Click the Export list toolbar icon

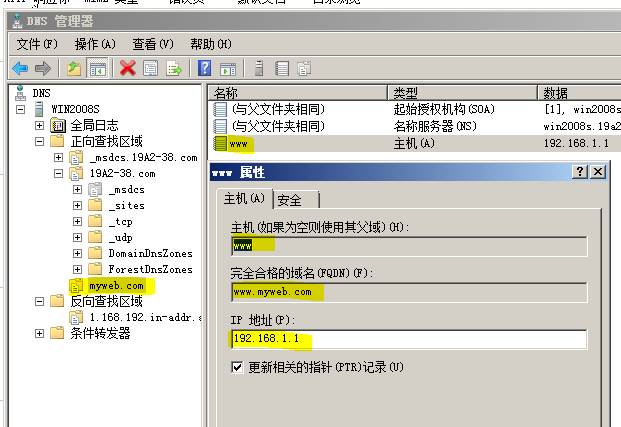coord(174,68)
